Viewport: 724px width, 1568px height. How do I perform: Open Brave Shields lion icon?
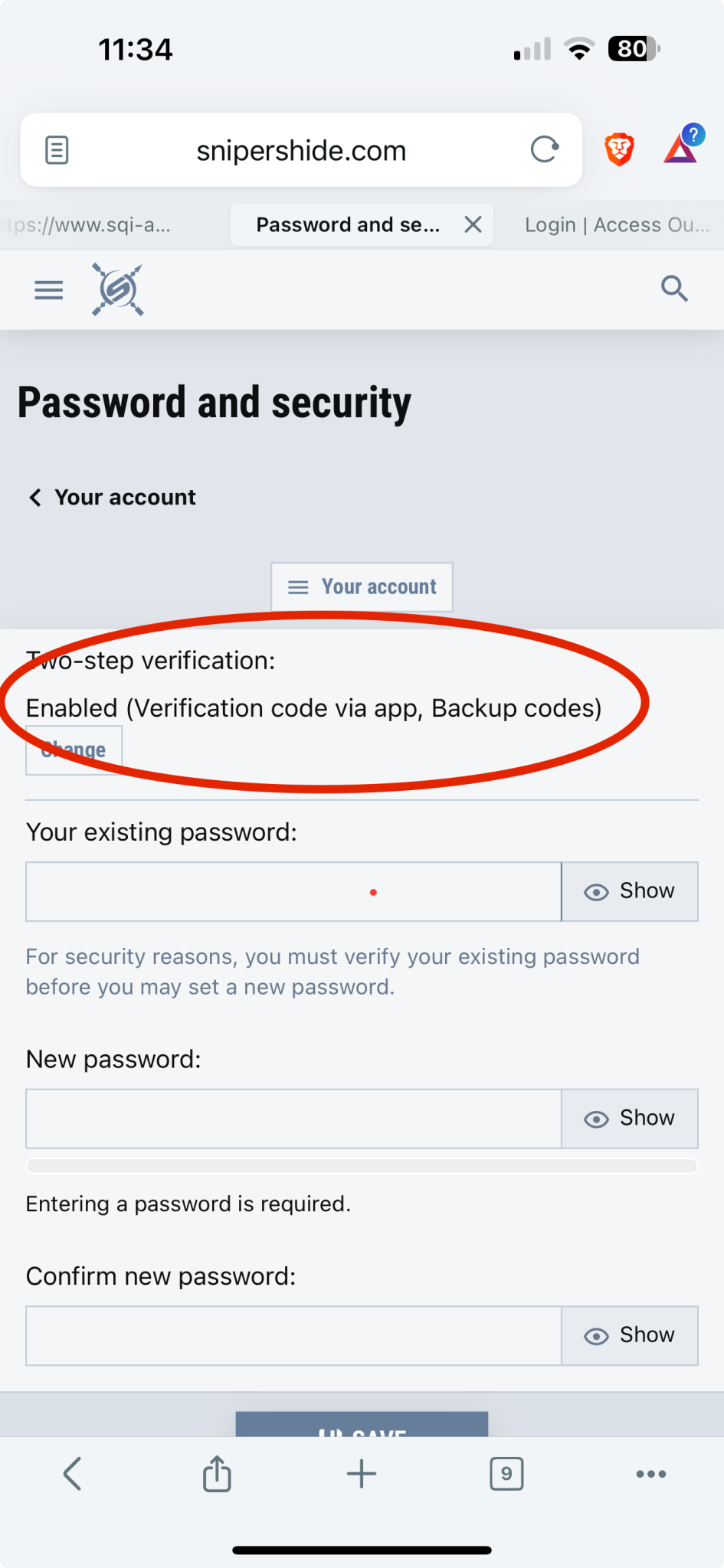click(619, 149)
